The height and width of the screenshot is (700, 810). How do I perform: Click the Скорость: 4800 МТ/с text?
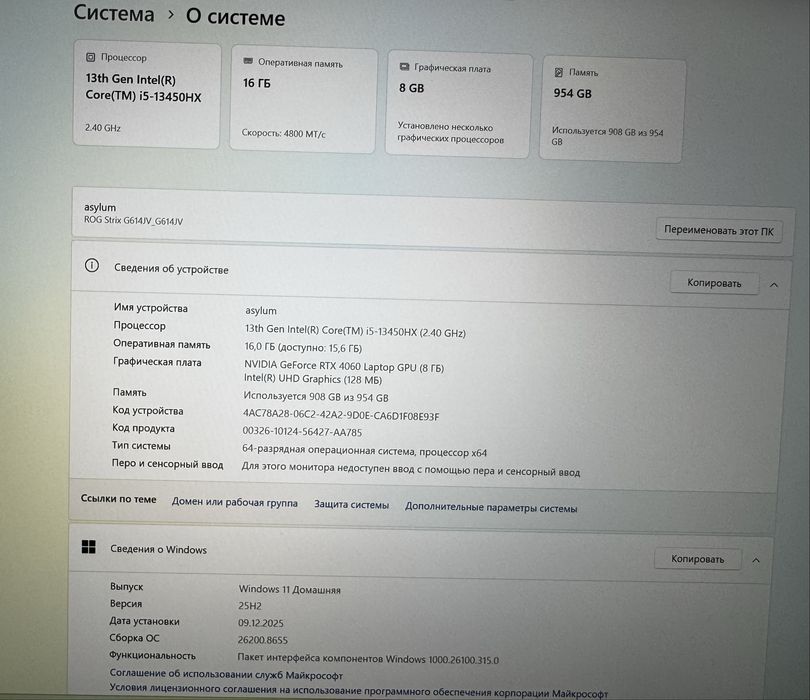(x=284, y=133)
